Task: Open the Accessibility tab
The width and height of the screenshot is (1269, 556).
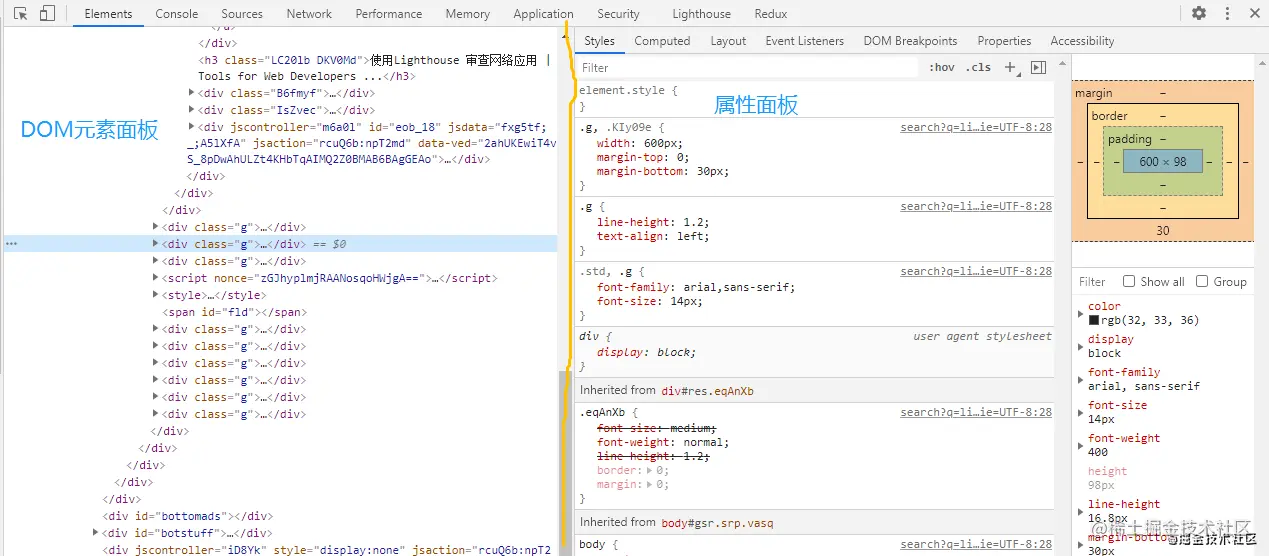Action: click(1082, 41)
